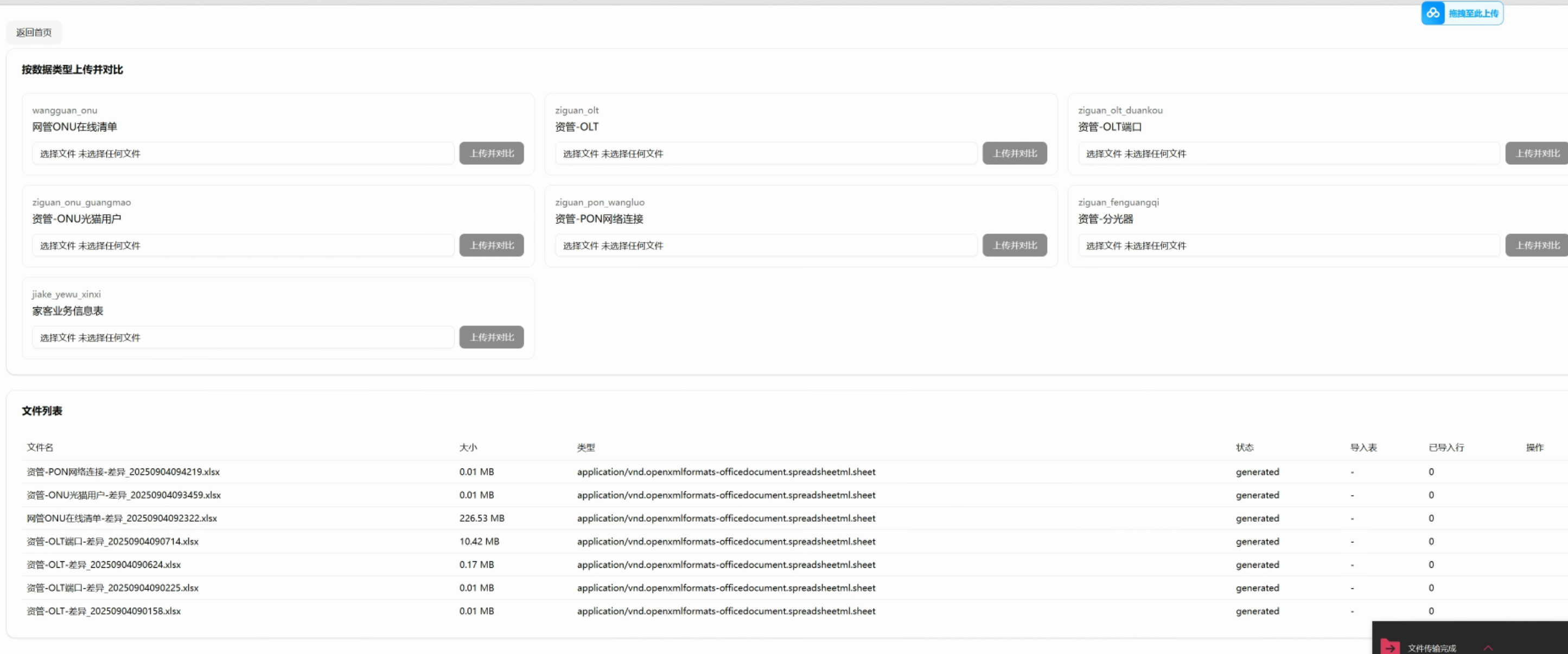Choose file for 资管-OLT
The image size is (1568, 654).
(581, 153)
